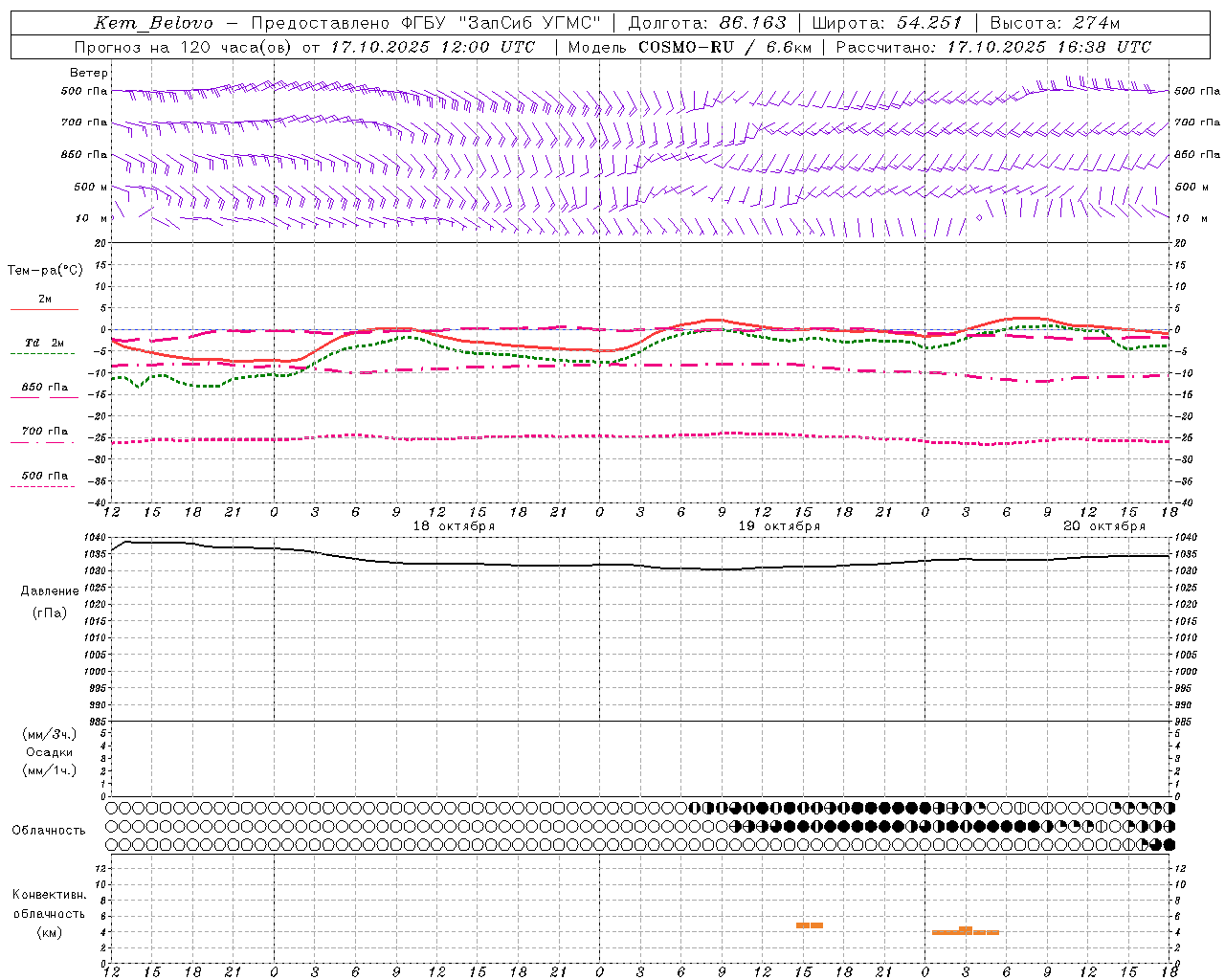This screenshot has width=1225, height=980.
Task: Select the forecast length text Прогноз на 120 часа(ов)
Action: [x=185, y=47]
